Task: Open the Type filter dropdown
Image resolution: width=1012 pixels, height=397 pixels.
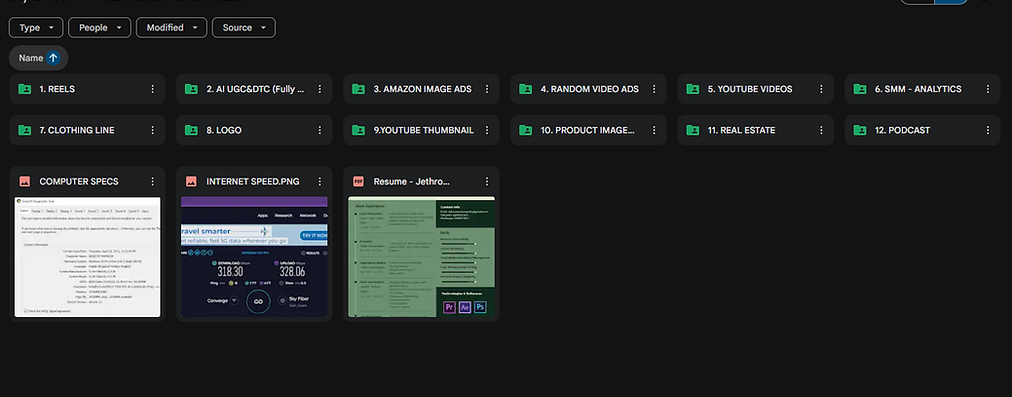Action: pyautogui.click(x=36, y=28)
